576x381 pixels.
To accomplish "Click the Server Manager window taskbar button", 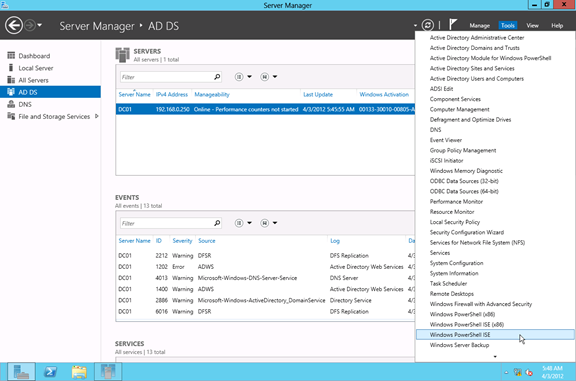I will coord(108,372).
